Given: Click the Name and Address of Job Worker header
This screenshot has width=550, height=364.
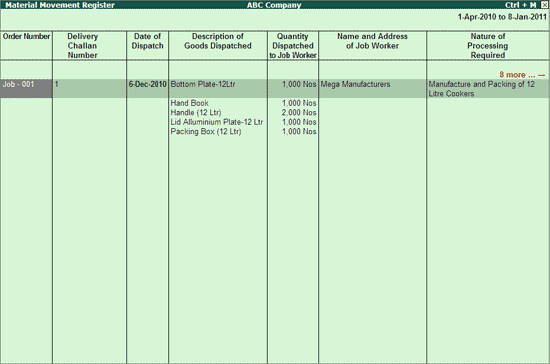Looking at the screenshot, I should (372, 41).
